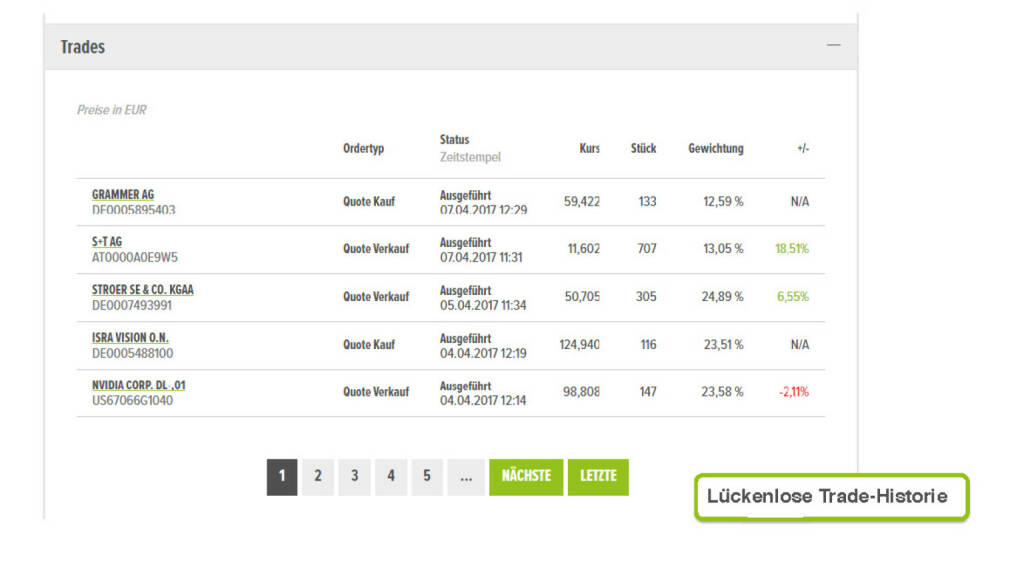Open NVIDIA CORP. DL-,01 link
This screenshot has height=576, width=1024.
tap(138, 385)
